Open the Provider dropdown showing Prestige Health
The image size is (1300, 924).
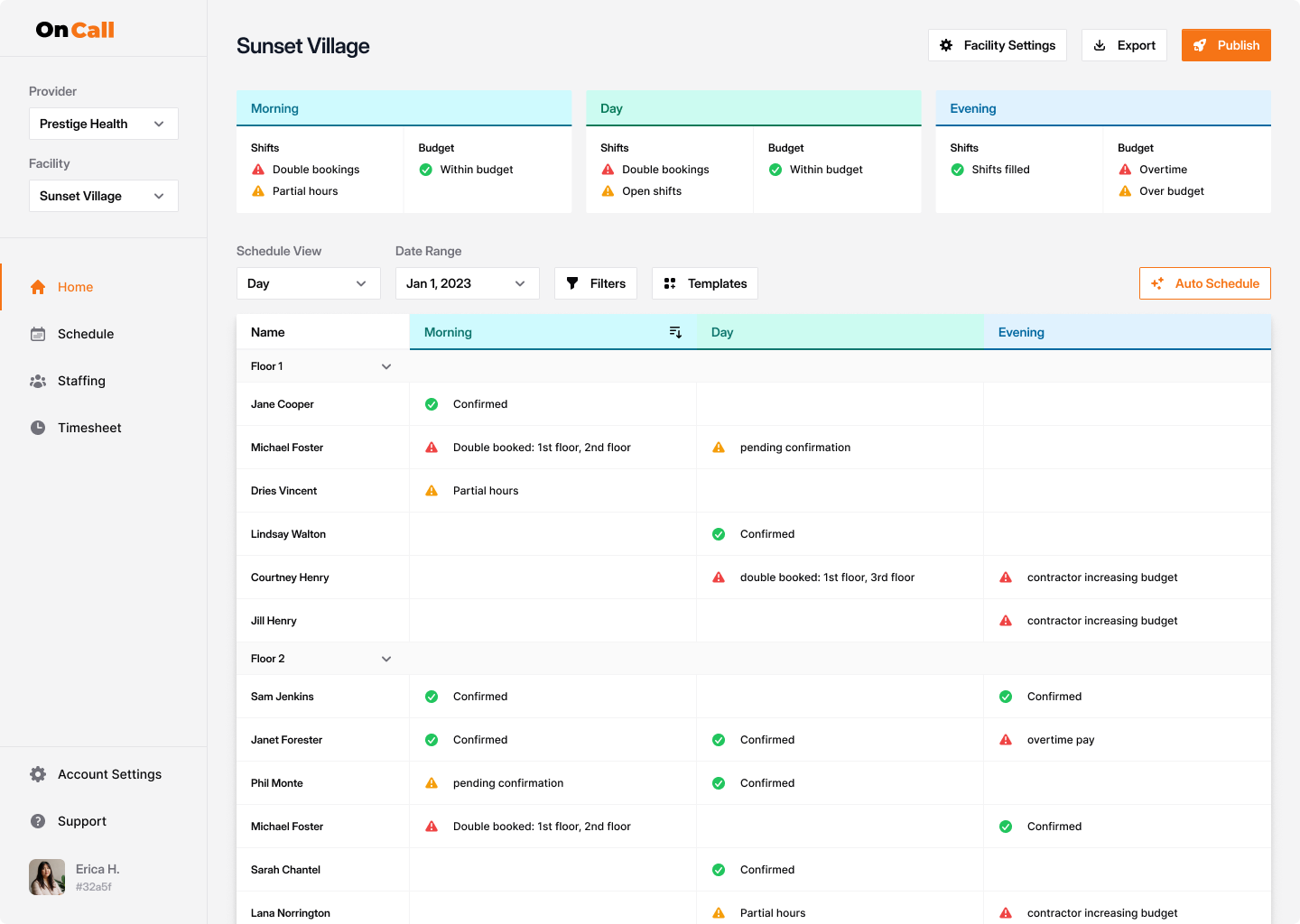[x=103, y=124]
